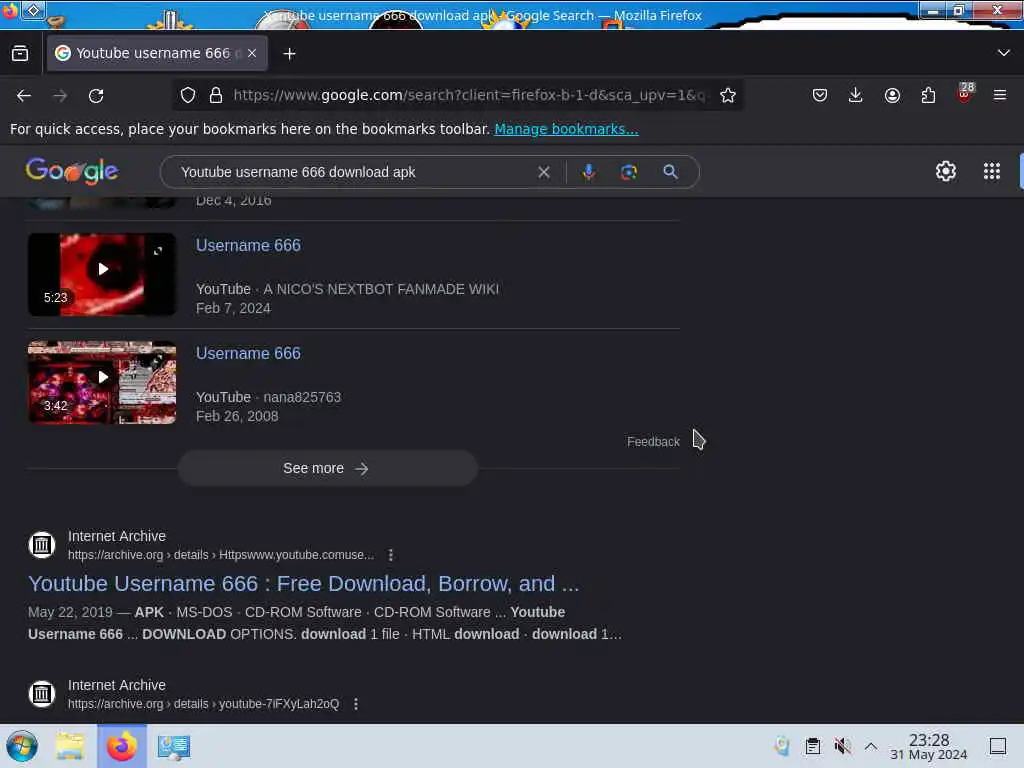1024x768 pixels.
Task: Search by image with Lens icon
Action: (x=628, y=172)
